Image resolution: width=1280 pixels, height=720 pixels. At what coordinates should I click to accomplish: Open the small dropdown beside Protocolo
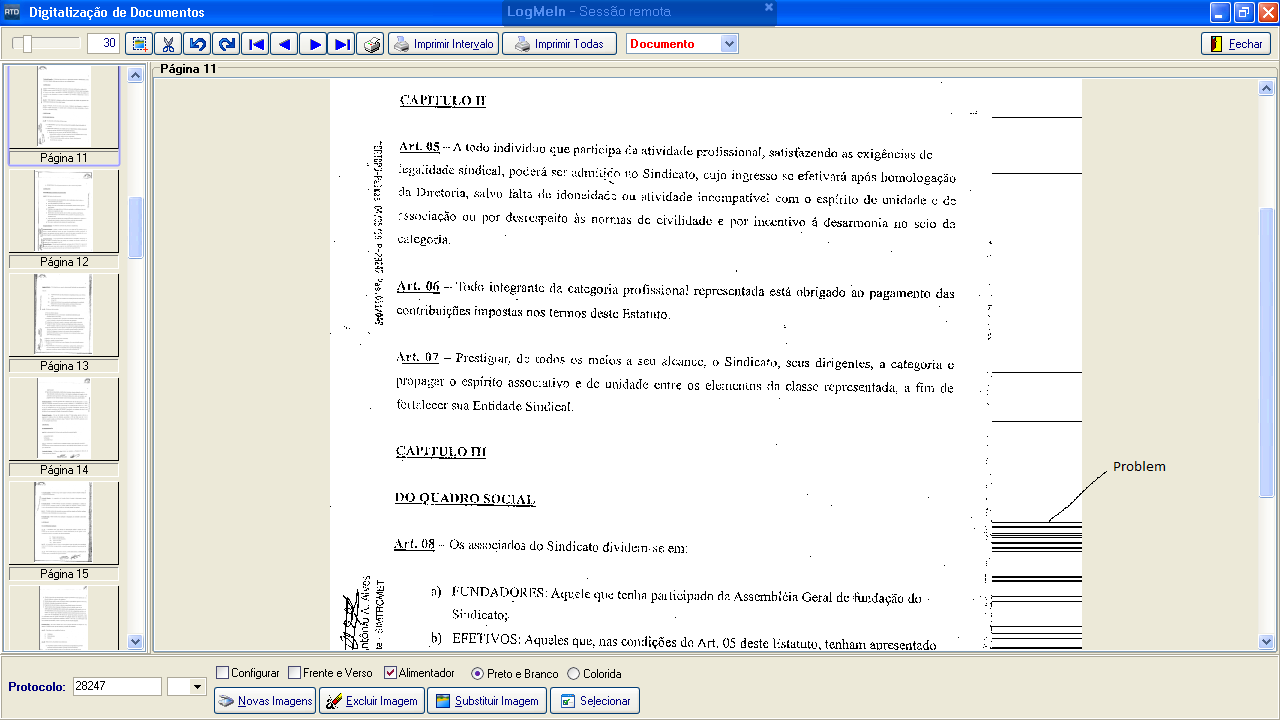tap(196, 687)
